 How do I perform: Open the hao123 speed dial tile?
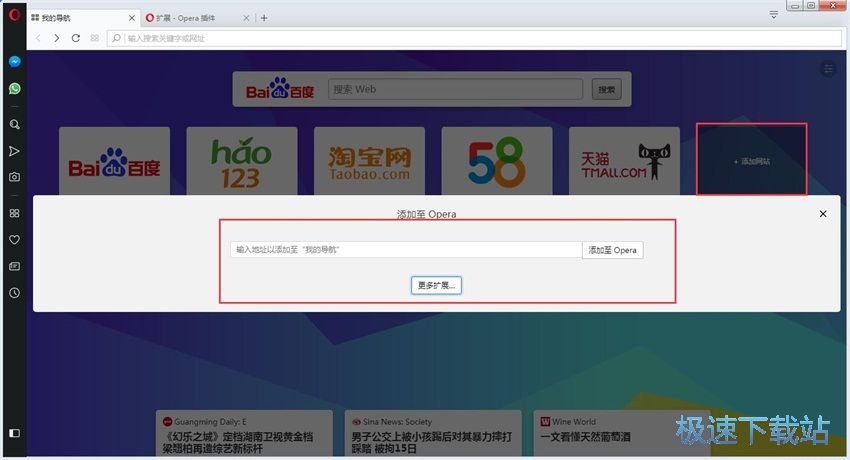click(x=242, y=161)
